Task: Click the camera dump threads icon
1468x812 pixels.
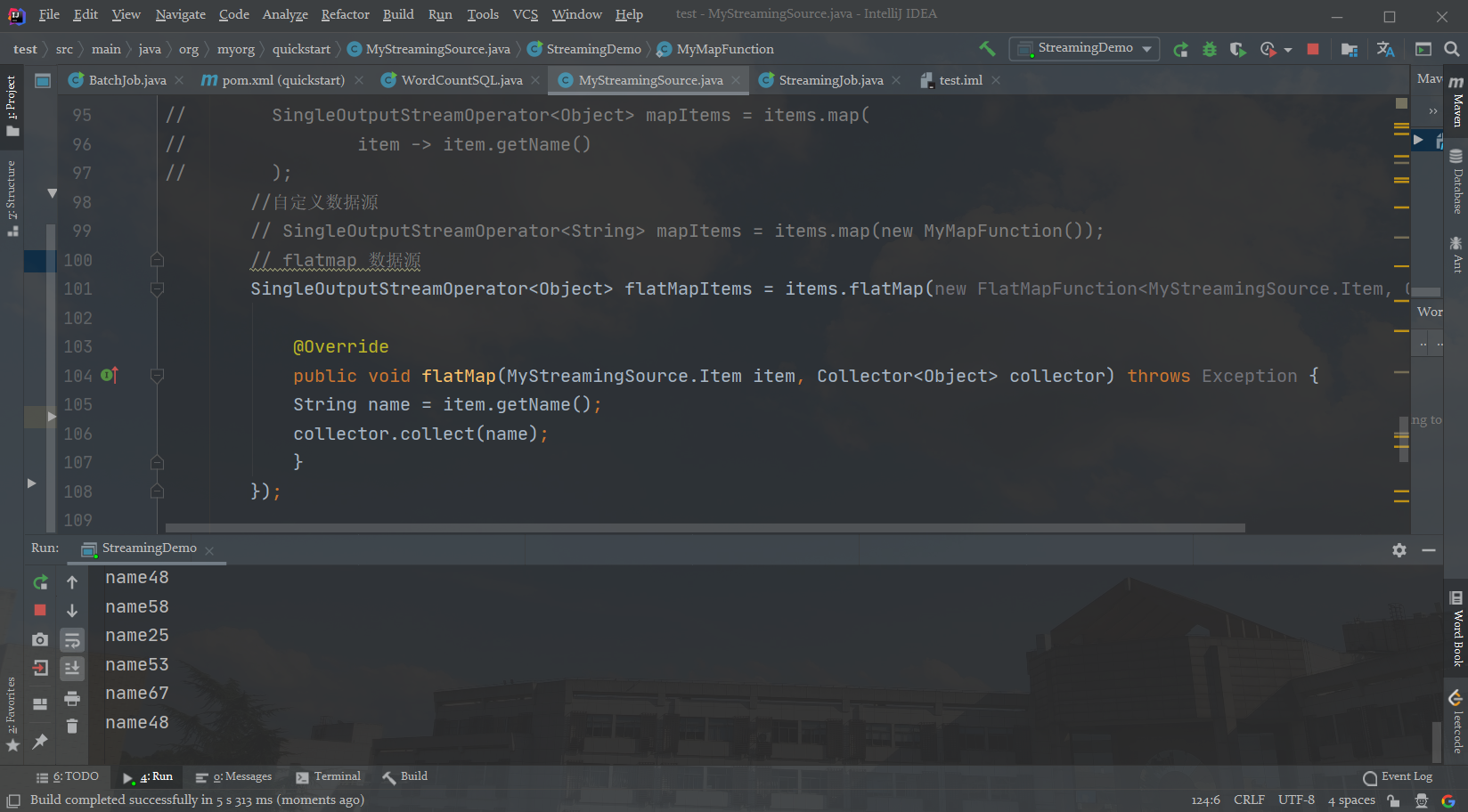Action: pos(40,639)
